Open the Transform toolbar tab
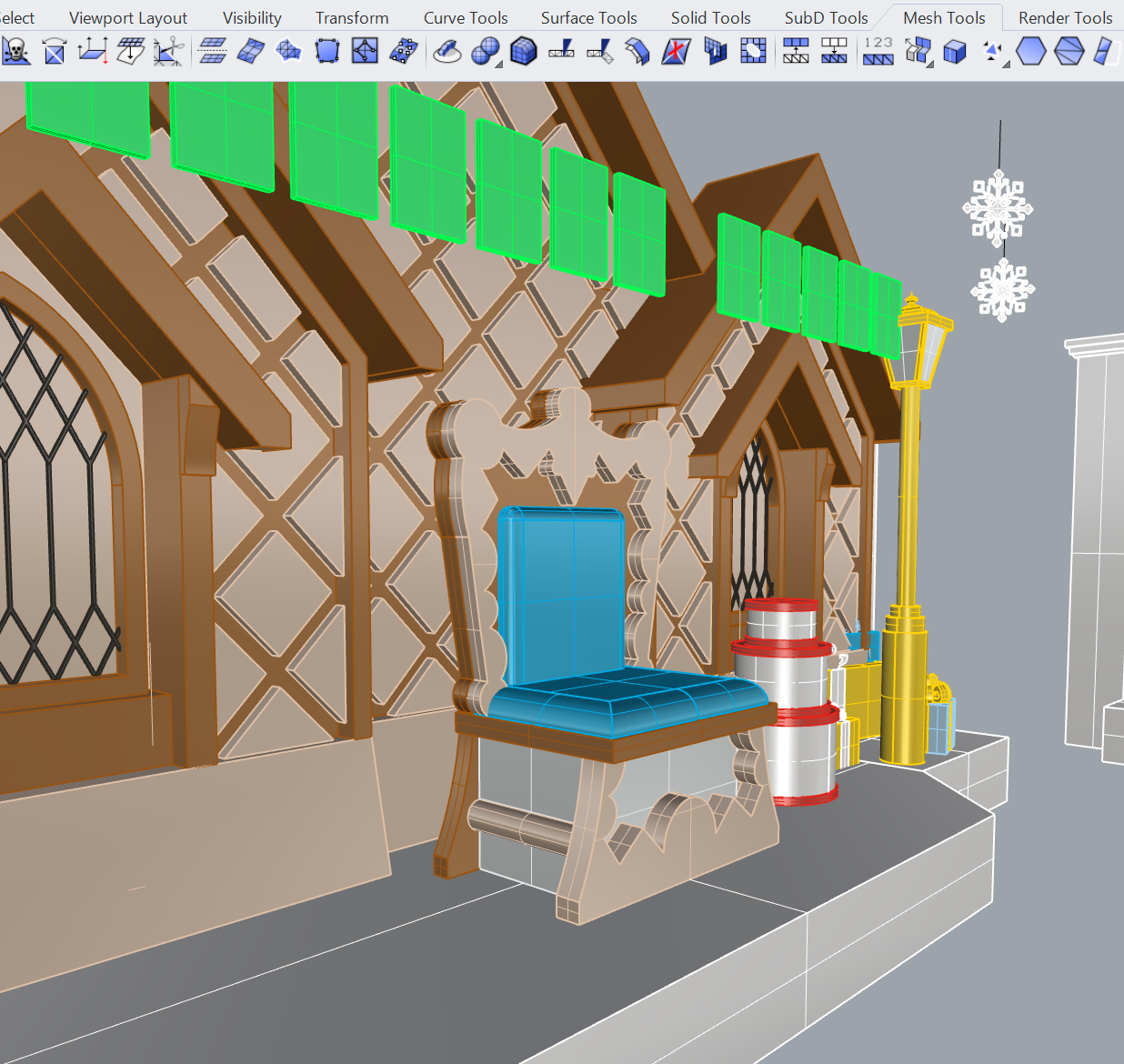The image size is (1124, 1064). click(x=352, y=18)
